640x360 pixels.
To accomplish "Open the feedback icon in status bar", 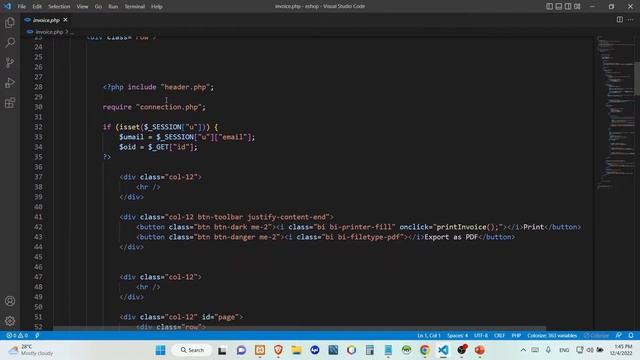I will (619, 335).
